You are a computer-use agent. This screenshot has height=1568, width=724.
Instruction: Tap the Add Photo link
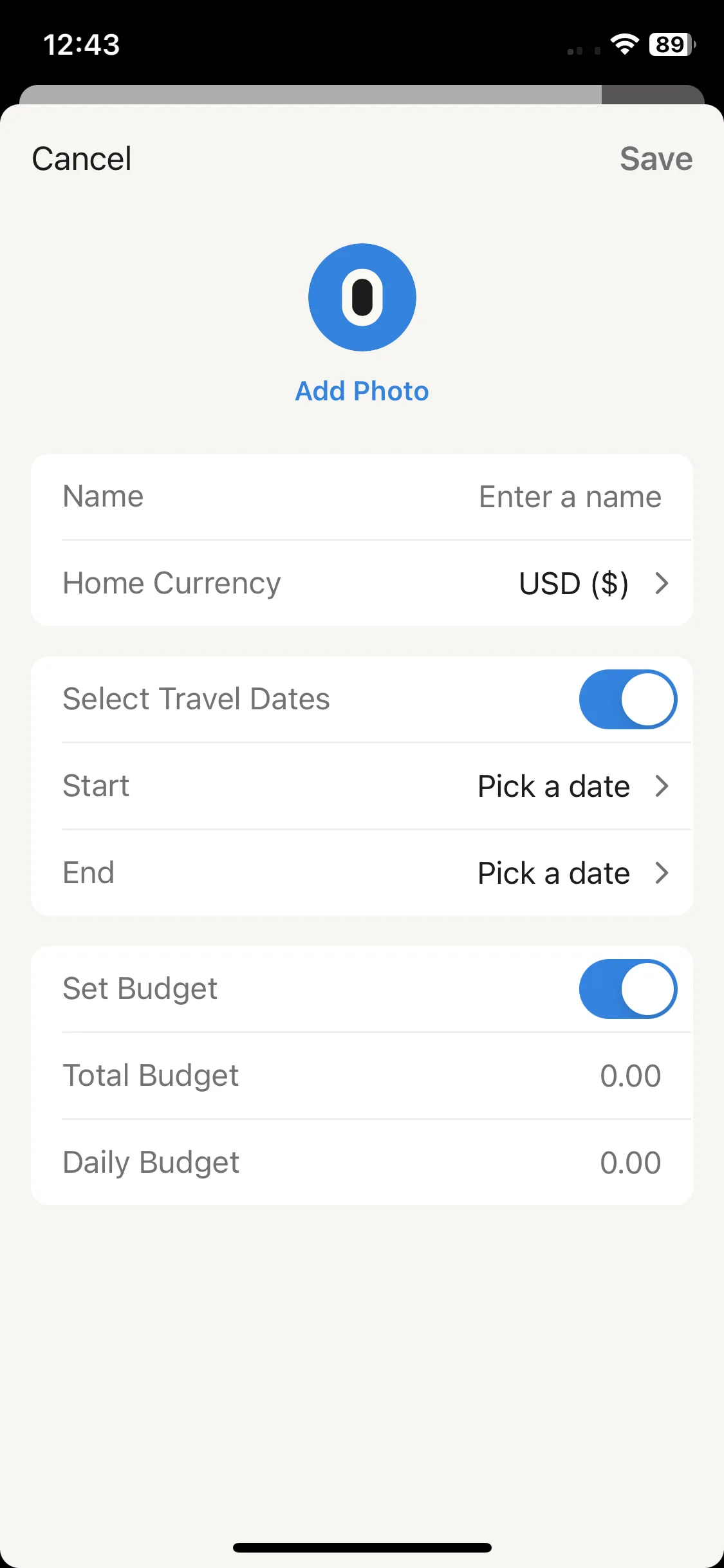(362, 391)
